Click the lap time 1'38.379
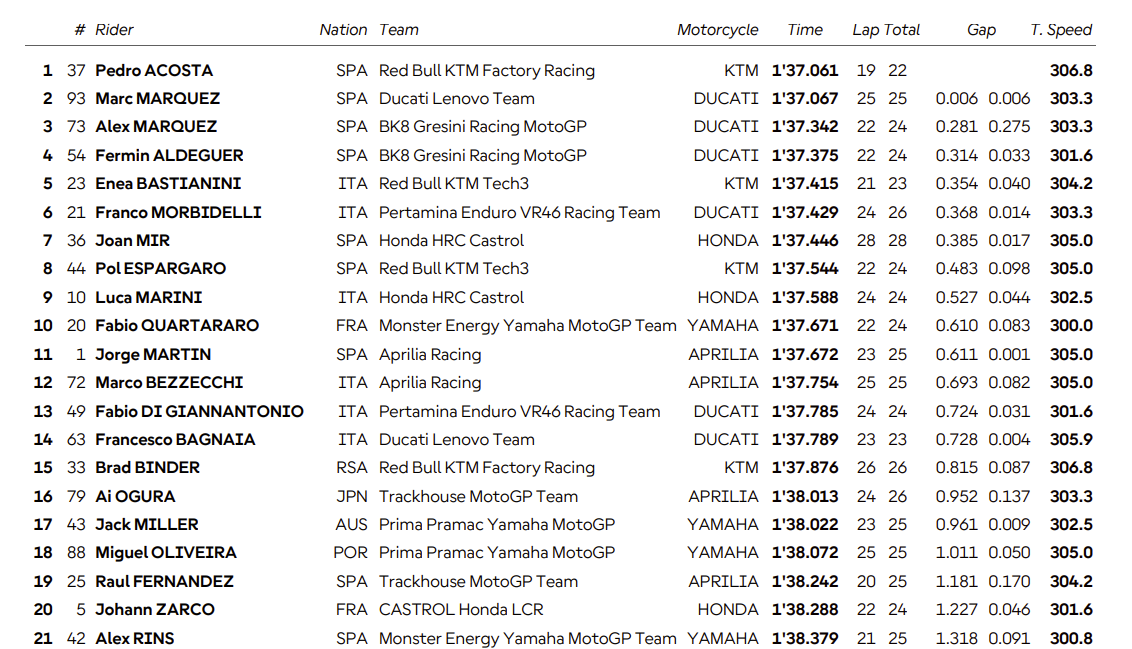Image resolution: width=1132 pixels, height=649 pixels. (x=805, y=639)
